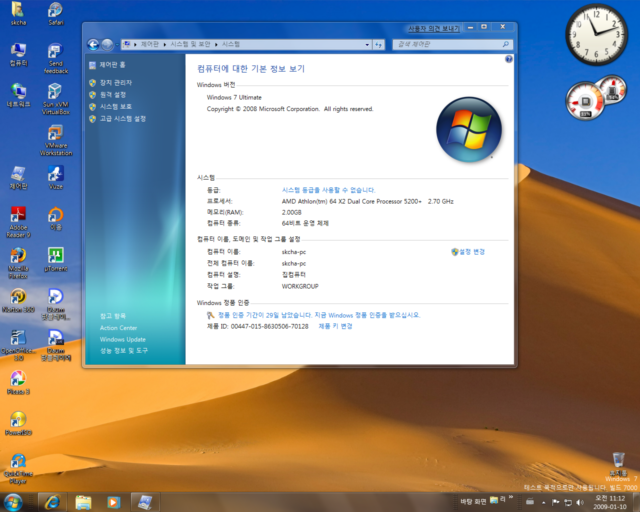
Task: Open the Control Panel desktop icon
Action: 18,178
